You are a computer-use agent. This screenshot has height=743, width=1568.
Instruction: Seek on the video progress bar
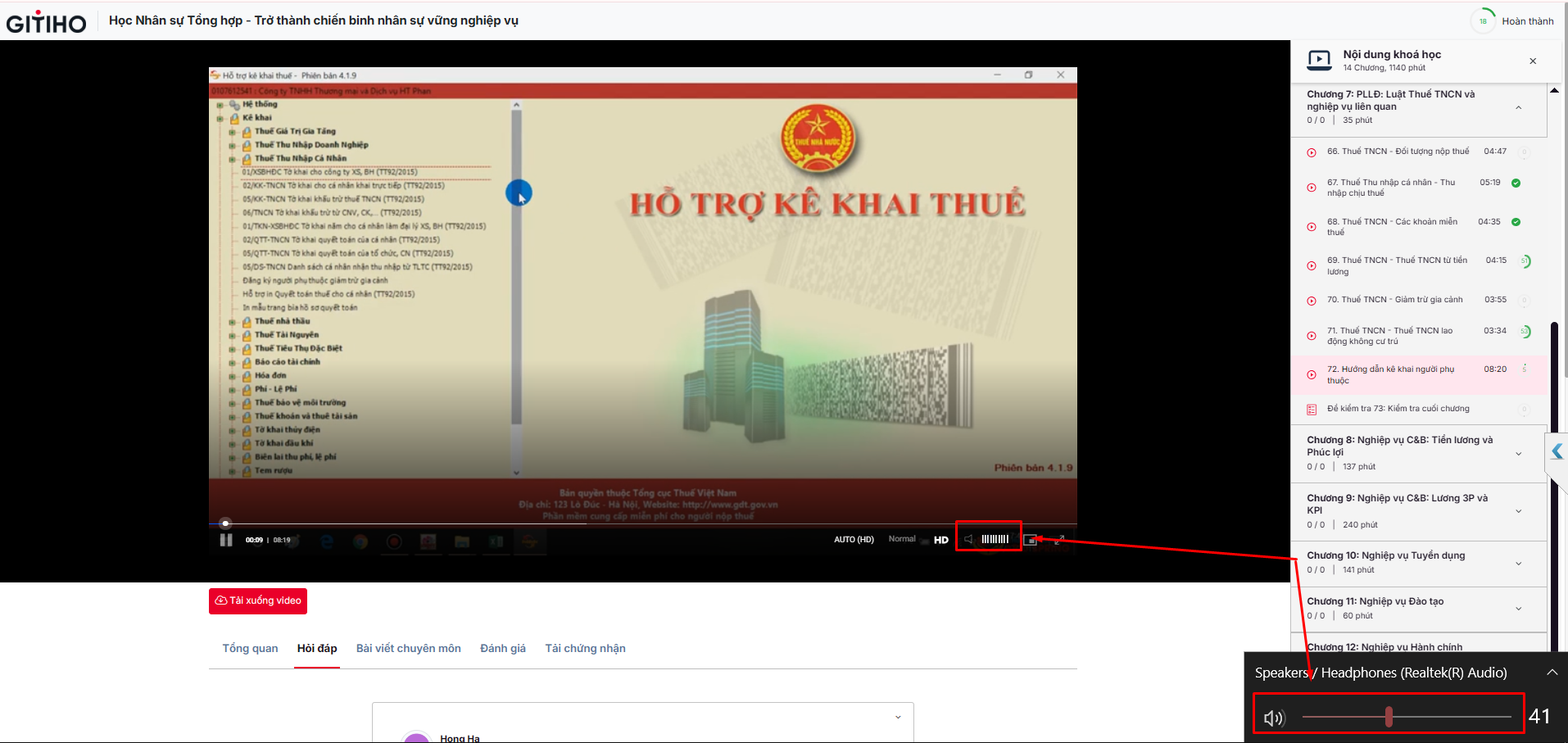643,523
